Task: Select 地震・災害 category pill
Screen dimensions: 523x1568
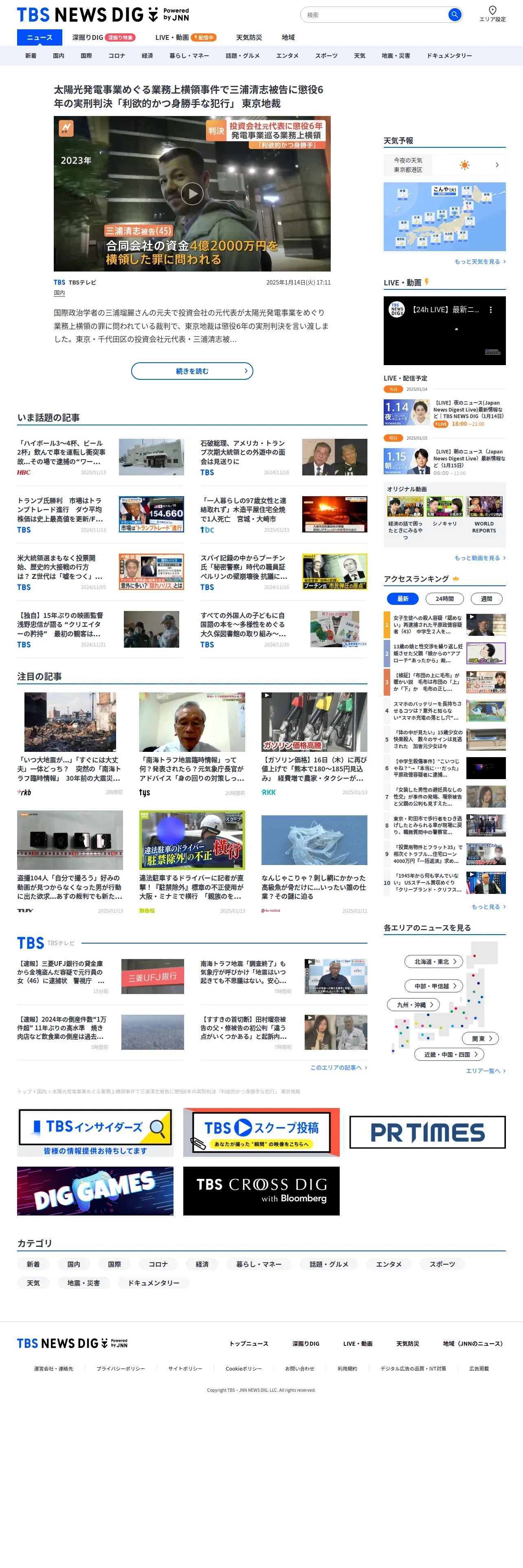Action: (84, 1283)
